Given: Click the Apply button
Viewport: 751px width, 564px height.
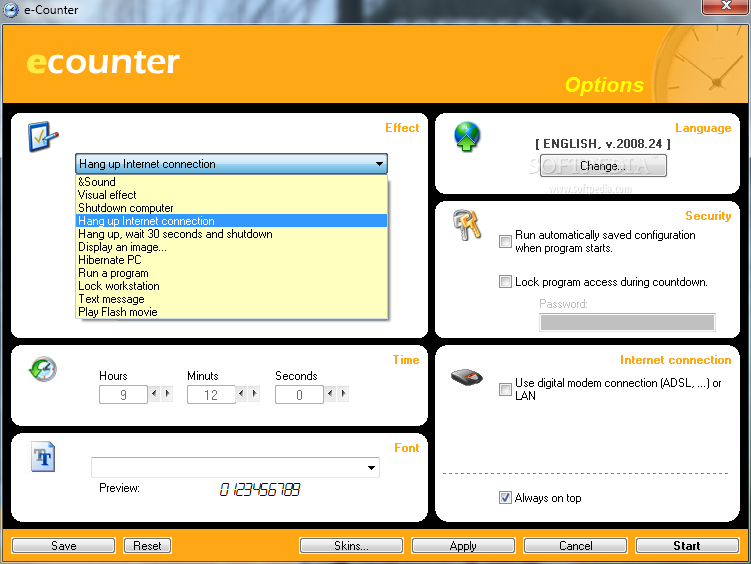Looking at the screenshot, I should (x=463, y=545).
